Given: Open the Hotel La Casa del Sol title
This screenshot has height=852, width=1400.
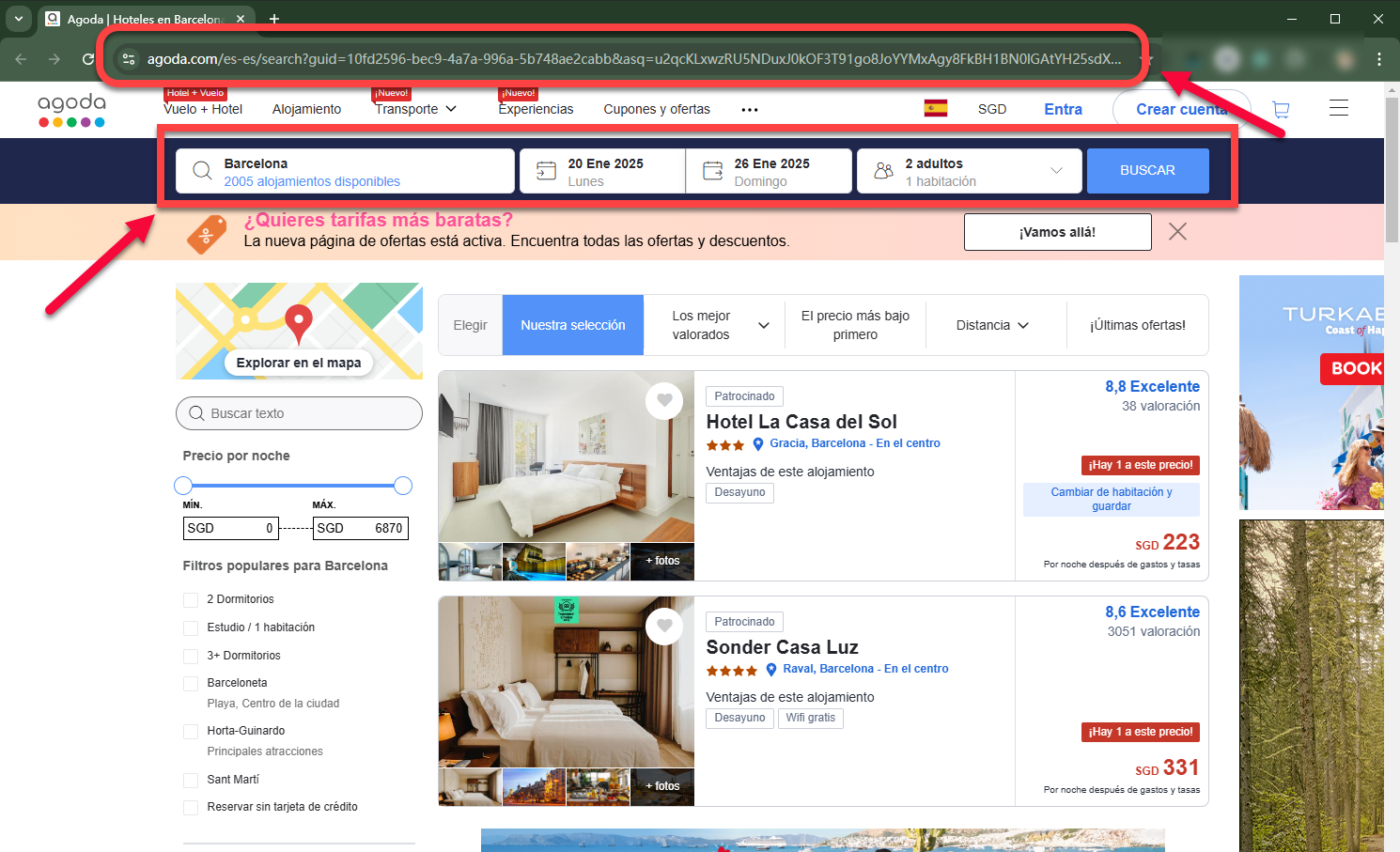Looking at the screenshot, I should tap(801, 422).
